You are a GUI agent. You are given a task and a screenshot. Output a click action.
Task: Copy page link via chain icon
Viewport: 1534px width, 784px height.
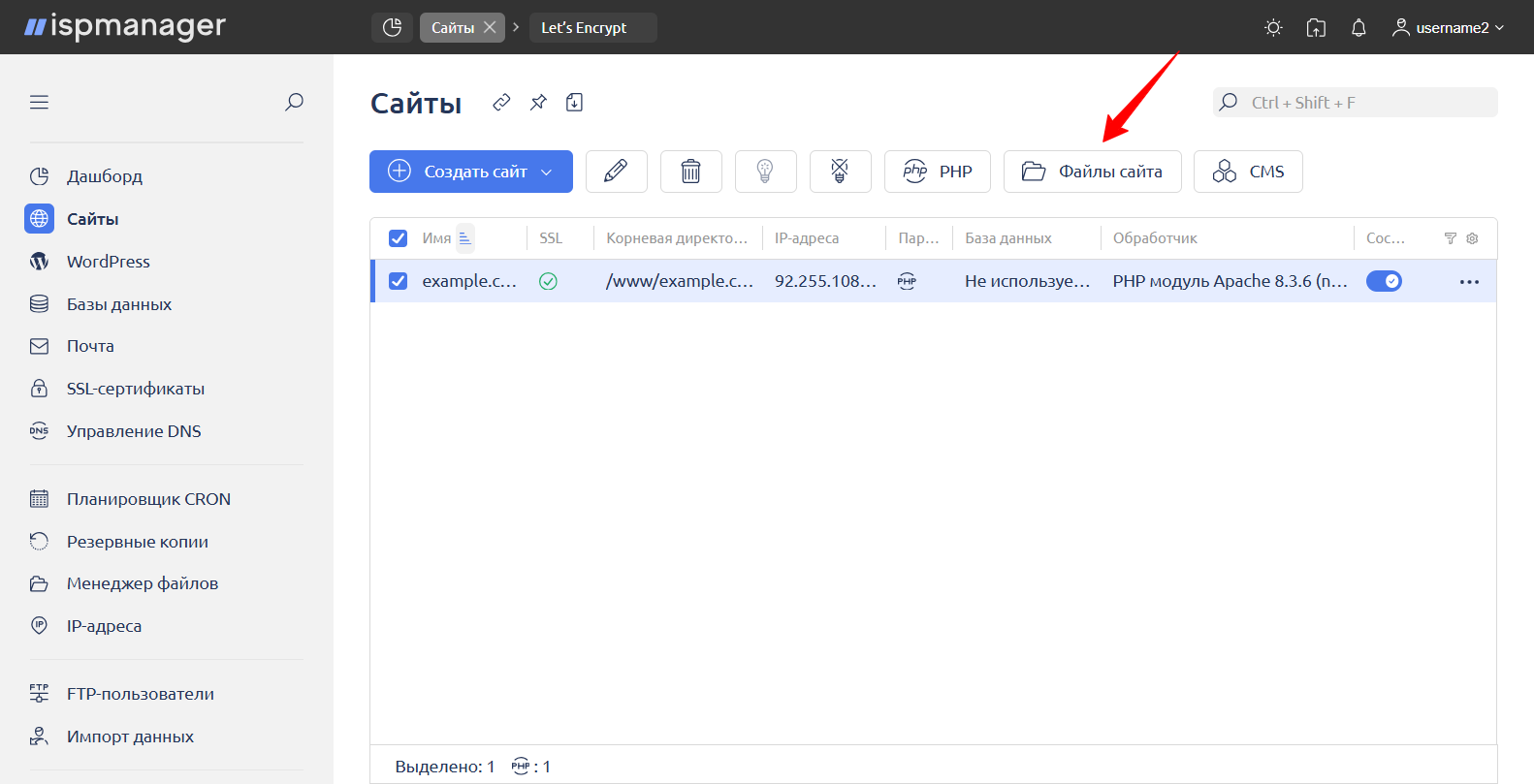(x=501, y=103)
